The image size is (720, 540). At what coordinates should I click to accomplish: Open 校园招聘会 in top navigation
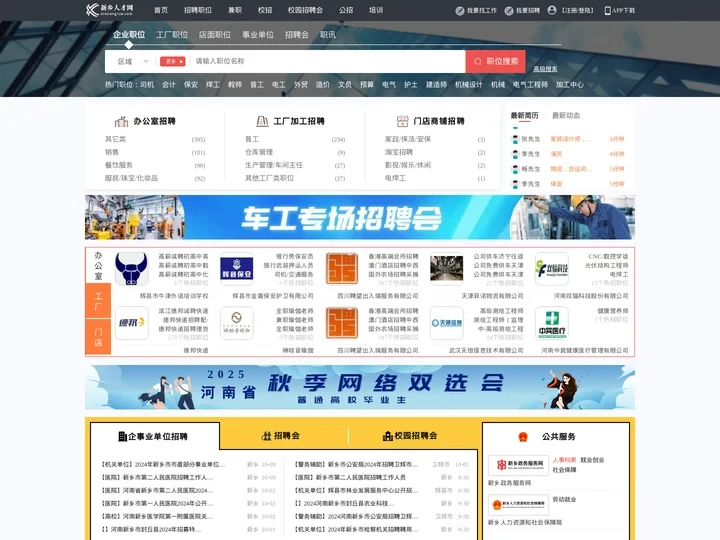pyautogui.click(x=305, y=10)
